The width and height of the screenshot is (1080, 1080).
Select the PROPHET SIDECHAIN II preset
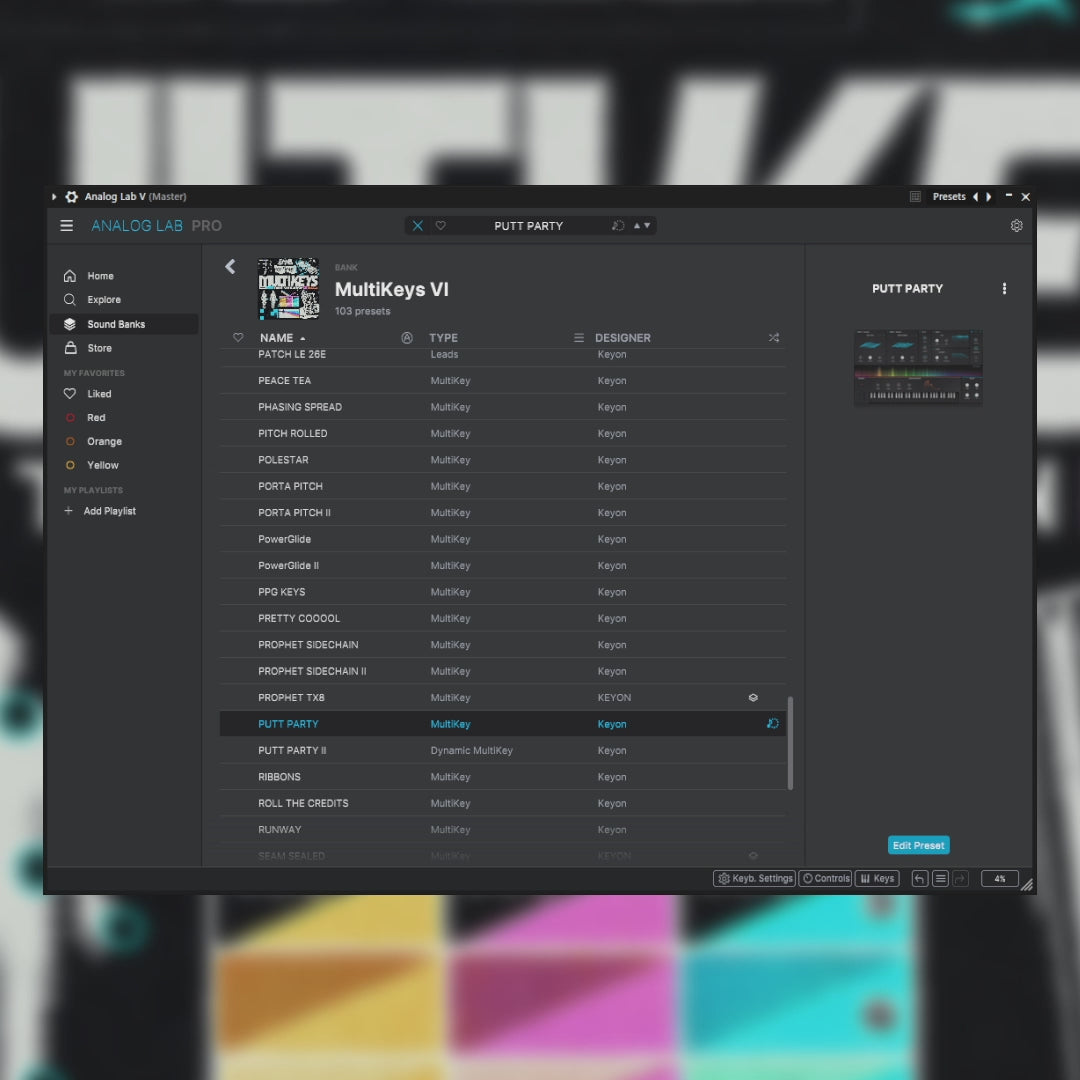[503, 671]
